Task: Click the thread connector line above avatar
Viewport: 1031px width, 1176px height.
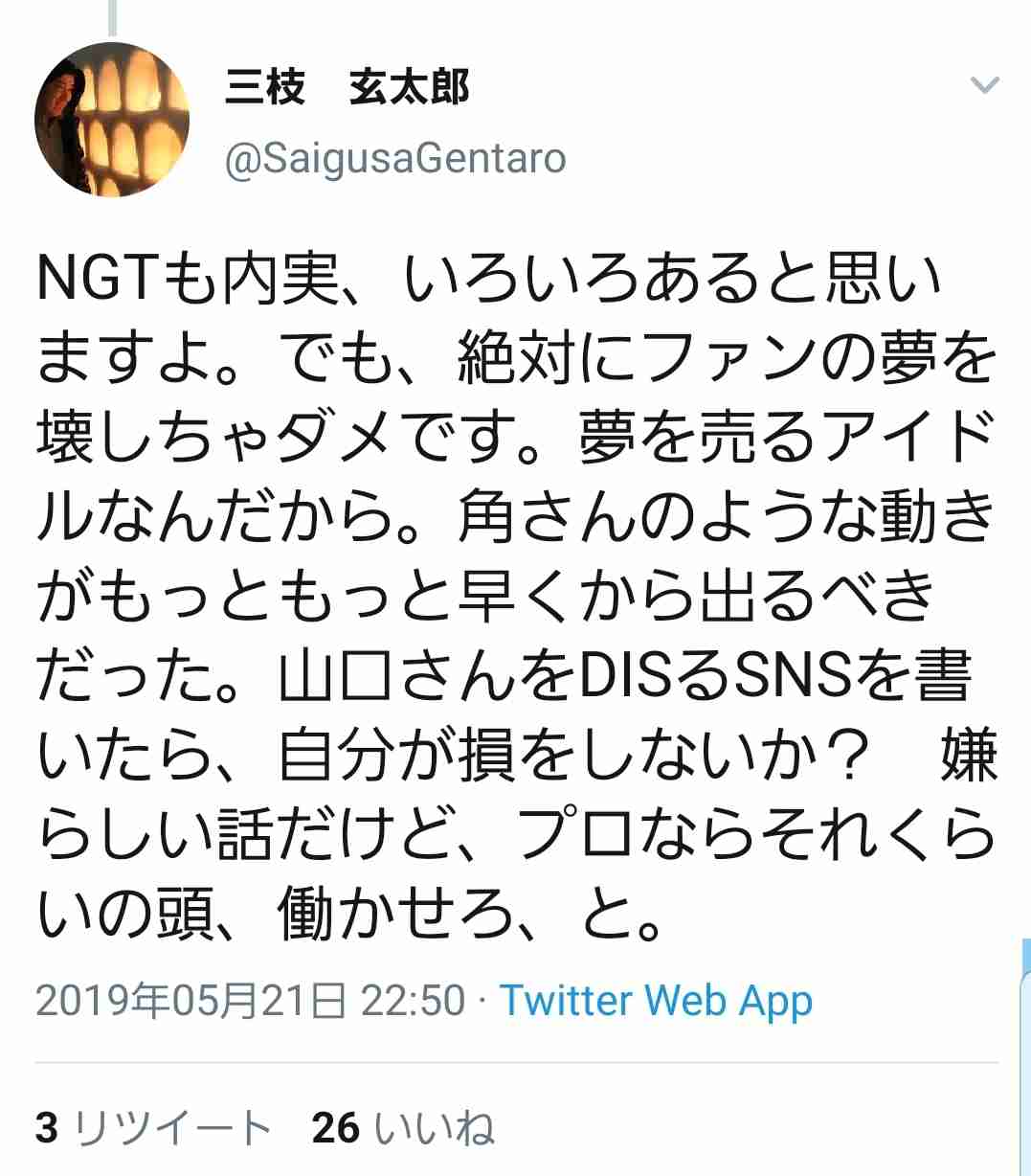Action: [x=112, y=17]
